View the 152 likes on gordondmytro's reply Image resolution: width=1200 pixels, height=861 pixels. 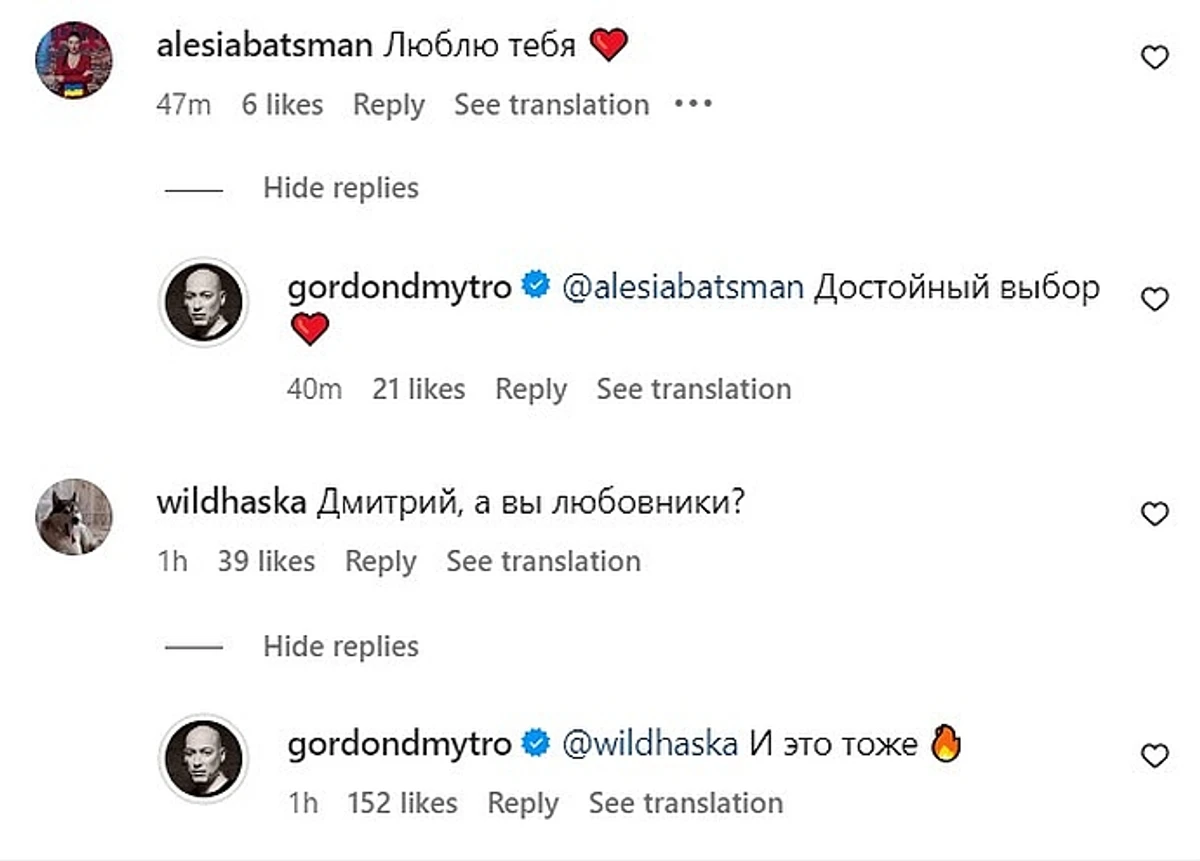(402, 803)
